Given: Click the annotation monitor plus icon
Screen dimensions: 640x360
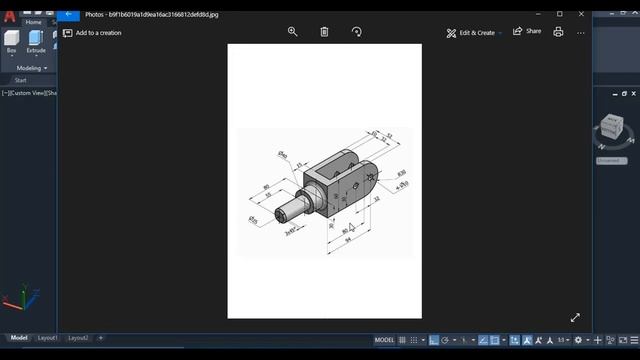Looking at the screenshot, I should point(598,340).
